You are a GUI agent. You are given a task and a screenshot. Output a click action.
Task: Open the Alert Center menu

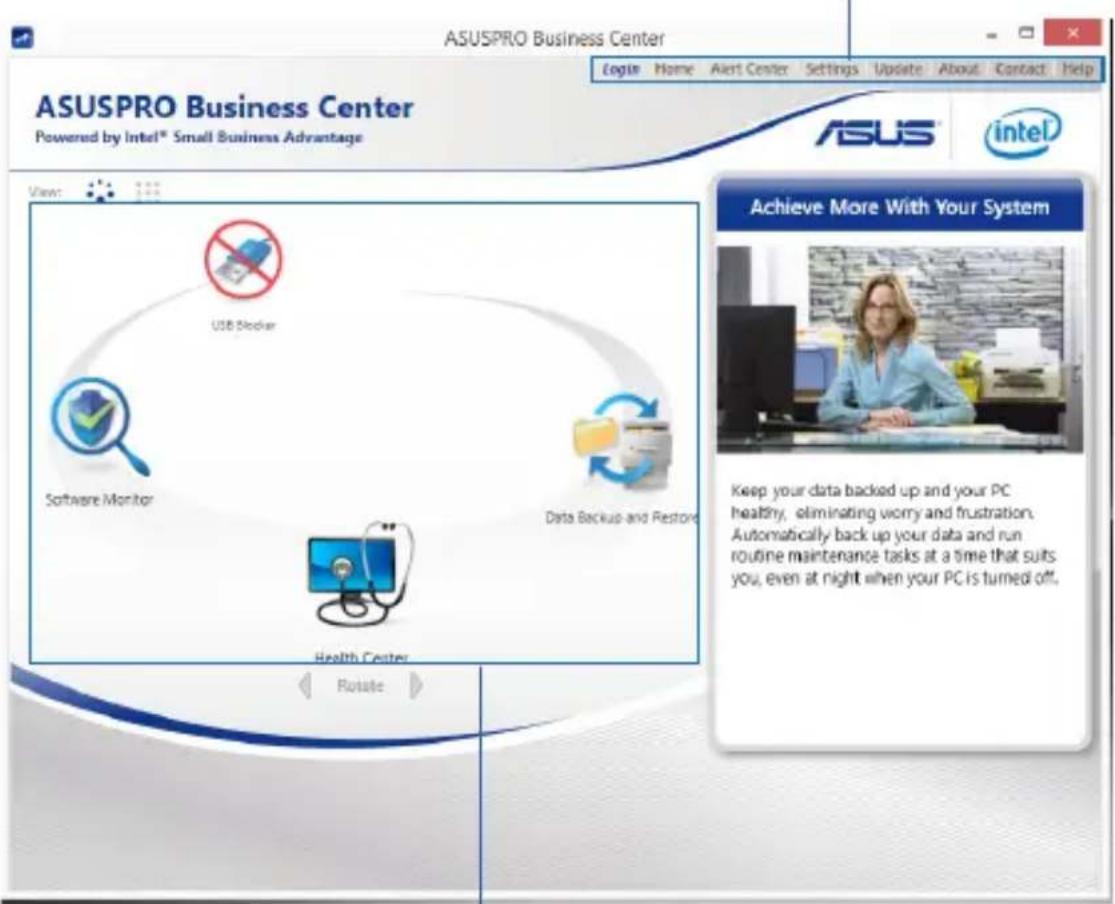click(x=749, y=69)
